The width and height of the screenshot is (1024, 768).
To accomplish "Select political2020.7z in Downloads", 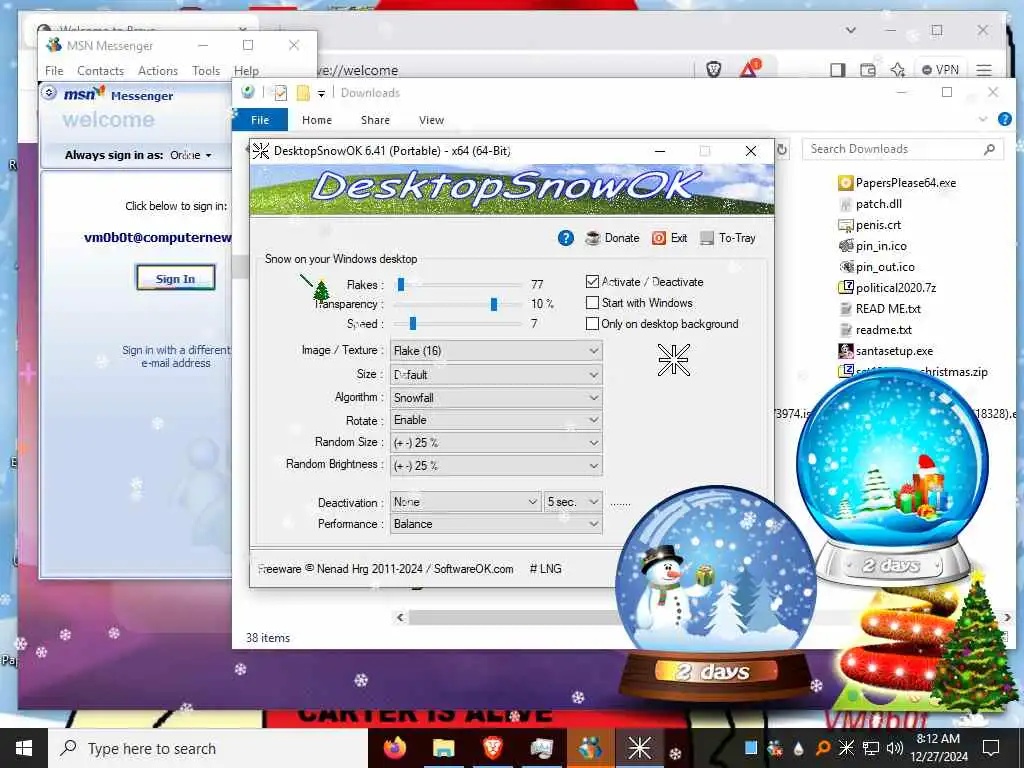I will (887, 287).
